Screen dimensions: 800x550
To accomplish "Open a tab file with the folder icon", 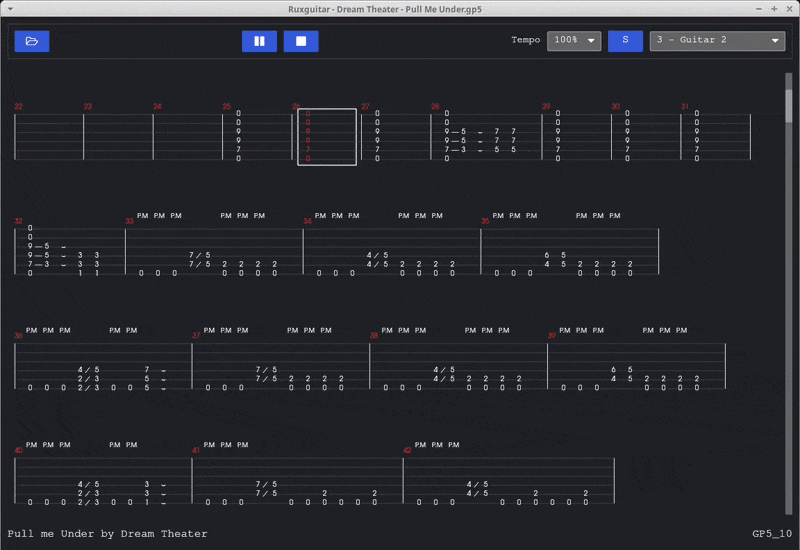I will click(x=32, y=41).
